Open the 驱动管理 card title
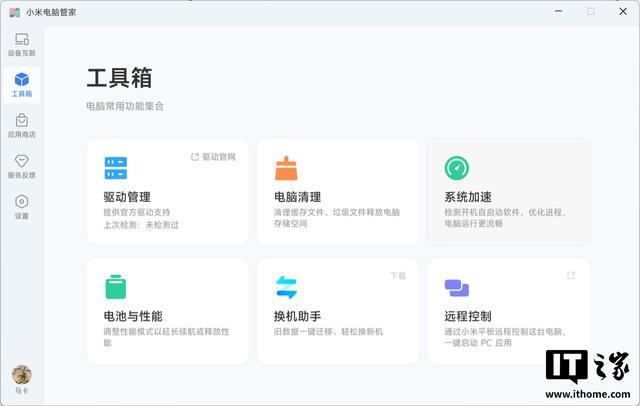 (x=127, y=197)
